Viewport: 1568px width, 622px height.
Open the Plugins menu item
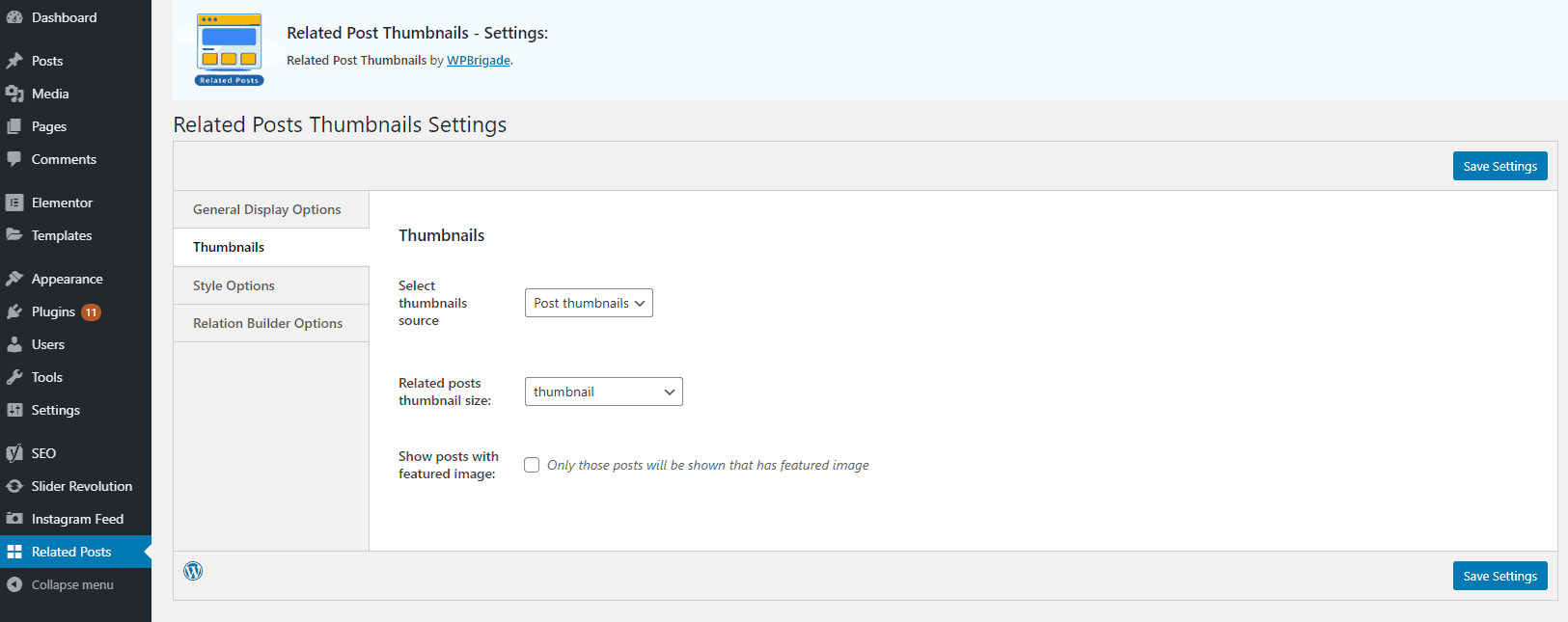click(75, 311)
